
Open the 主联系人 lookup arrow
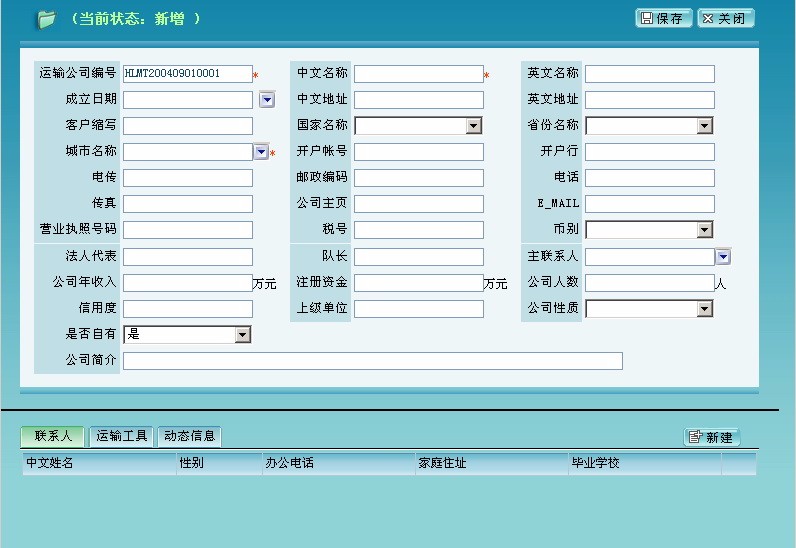click(x=723, y=256)
